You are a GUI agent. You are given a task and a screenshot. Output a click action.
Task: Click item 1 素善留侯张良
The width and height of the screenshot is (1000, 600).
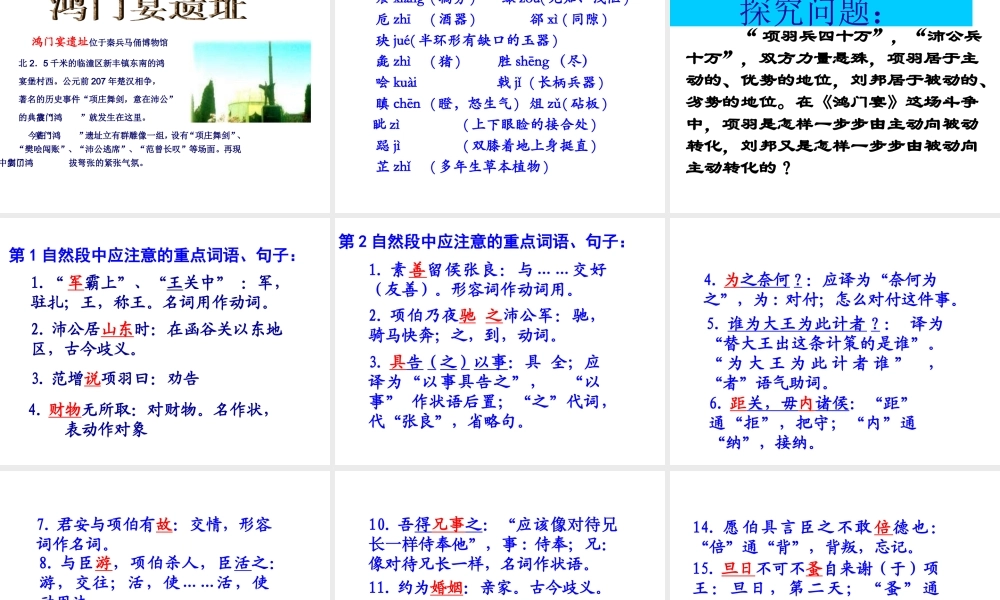click(x=487, y=279)
